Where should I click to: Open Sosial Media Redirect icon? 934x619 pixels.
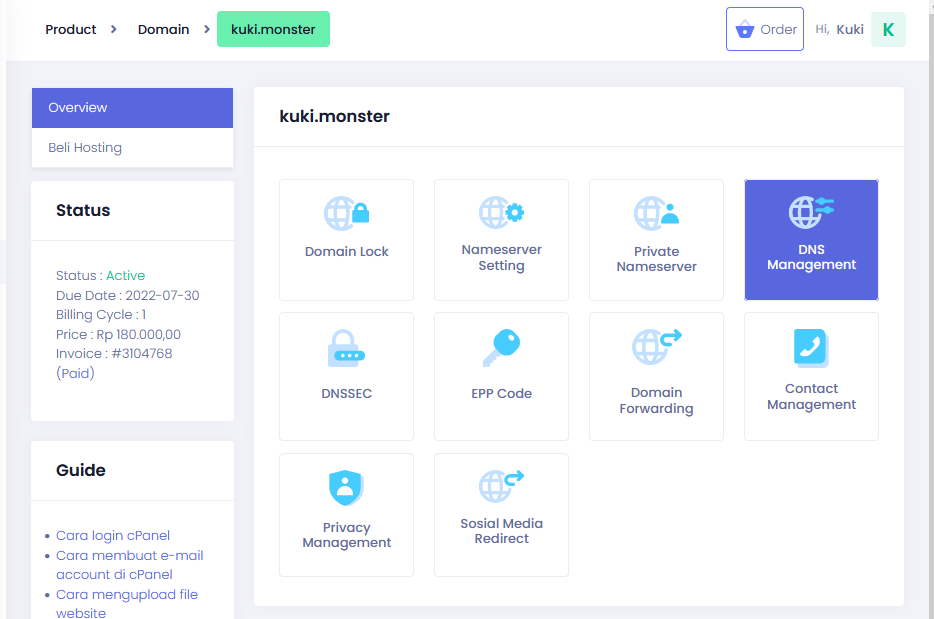[x=501, y=486]
